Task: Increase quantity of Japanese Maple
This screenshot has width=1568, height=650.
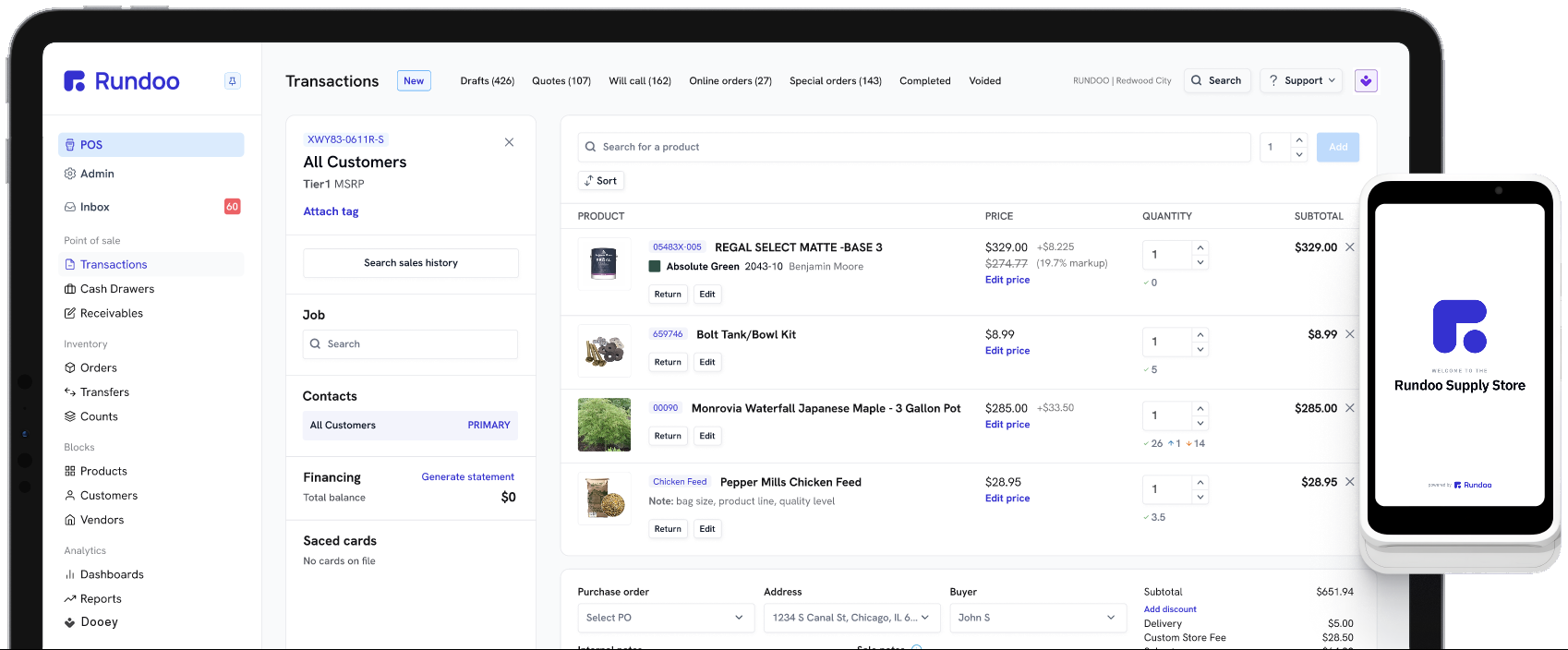Action: tap(1200, 409)
